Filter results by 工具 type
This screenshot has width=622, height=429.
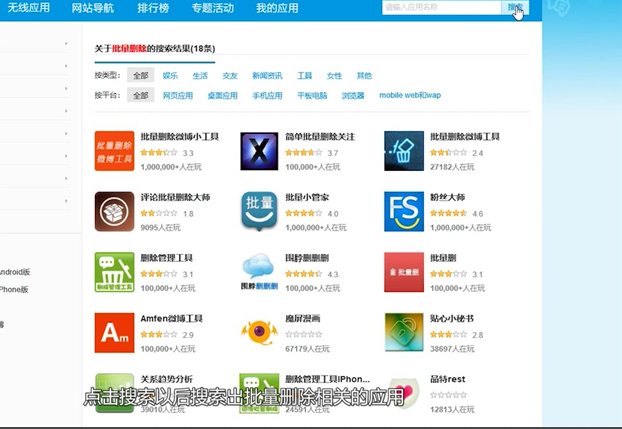pos(305,75)
